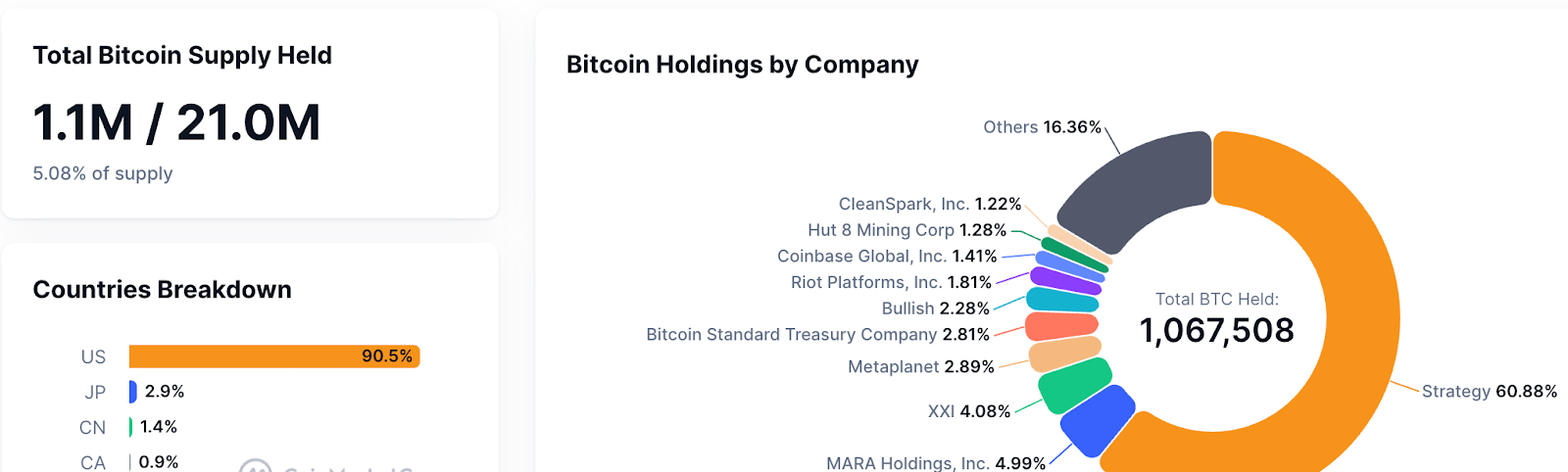Select the green XXI donut slice
Screen dimensions: 1568x472
pos(1075,385)
